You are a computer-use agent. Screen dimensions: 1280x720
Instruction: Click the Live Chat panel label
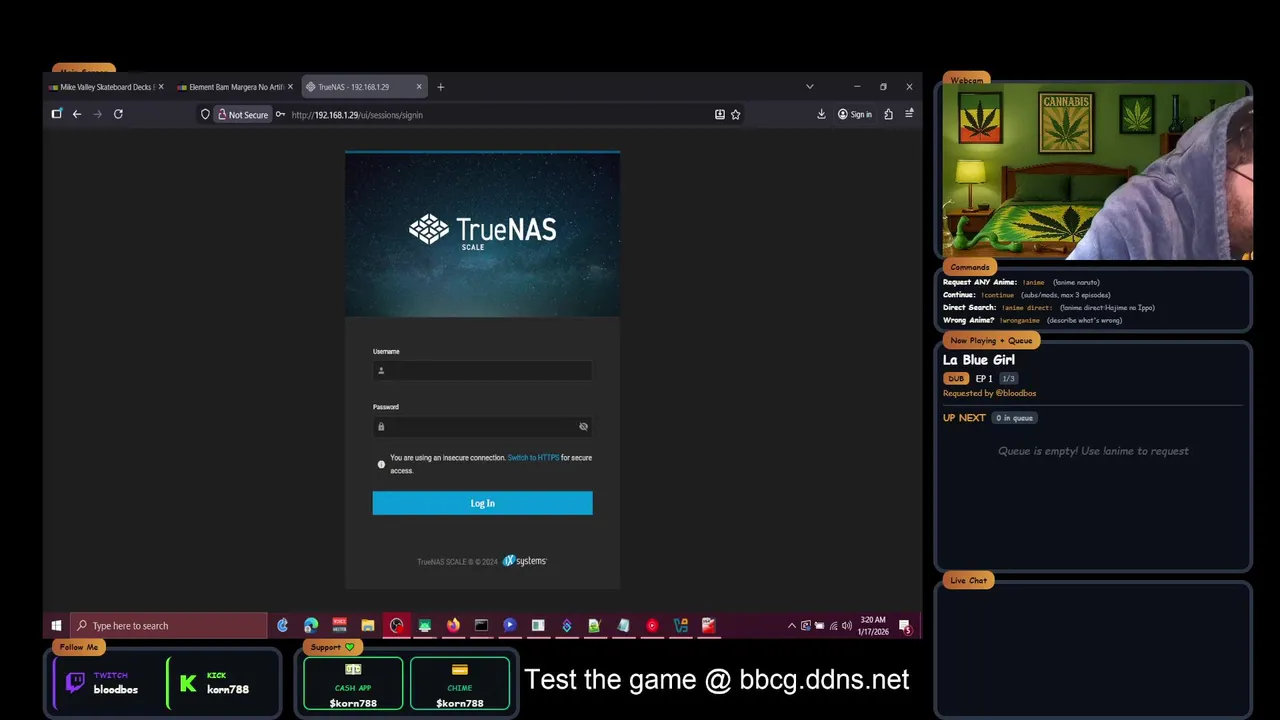(968, 580)
